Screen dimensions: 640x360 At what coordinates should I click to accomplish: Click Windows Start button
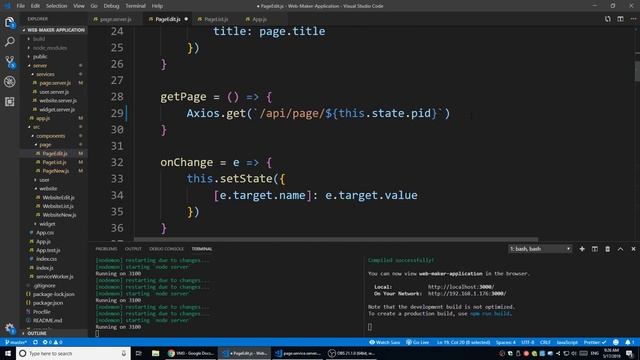click(x=8, y=353)
